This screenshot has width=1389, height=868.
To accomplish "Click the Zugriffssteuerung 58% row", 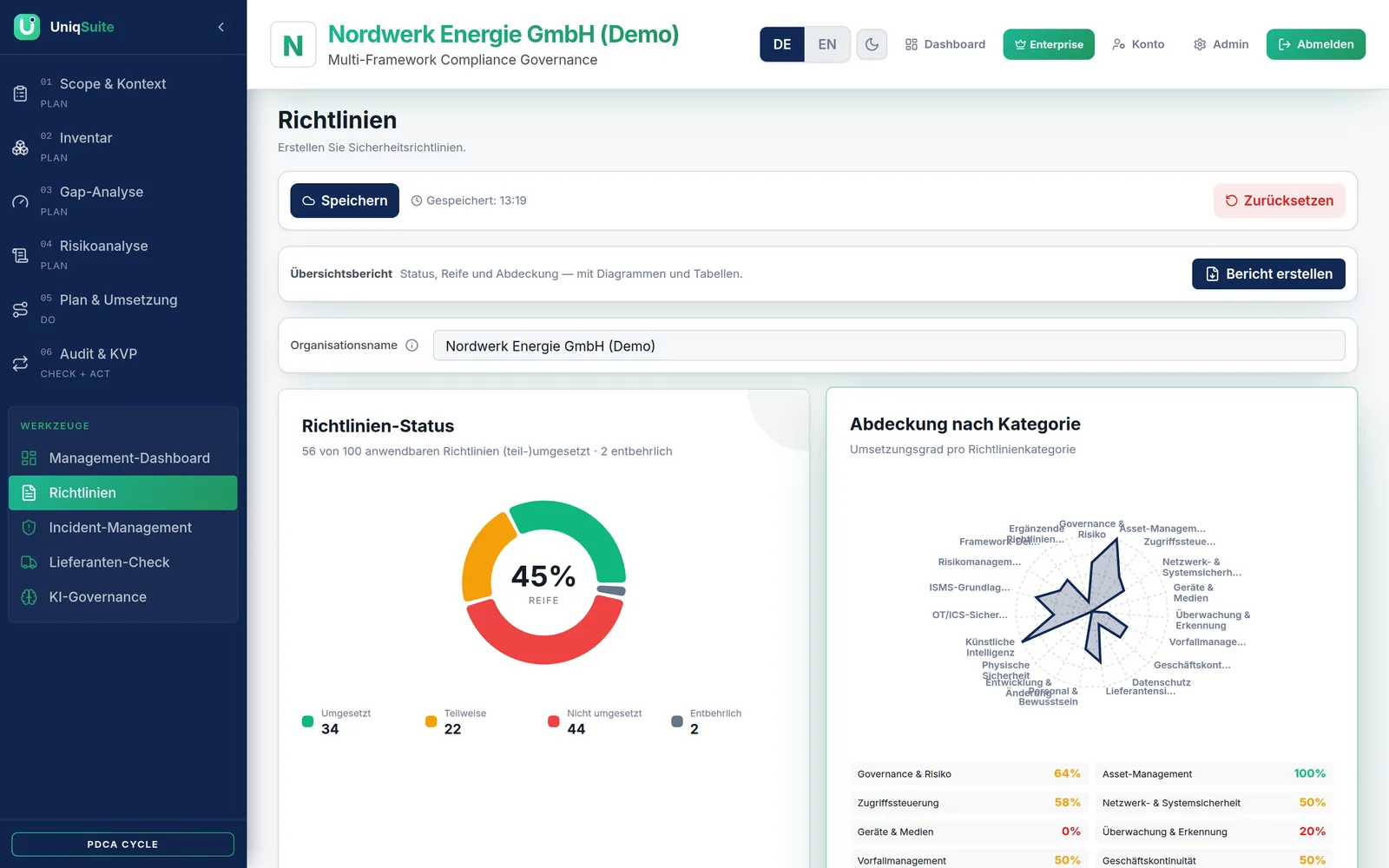I will (x=969, y=803).
